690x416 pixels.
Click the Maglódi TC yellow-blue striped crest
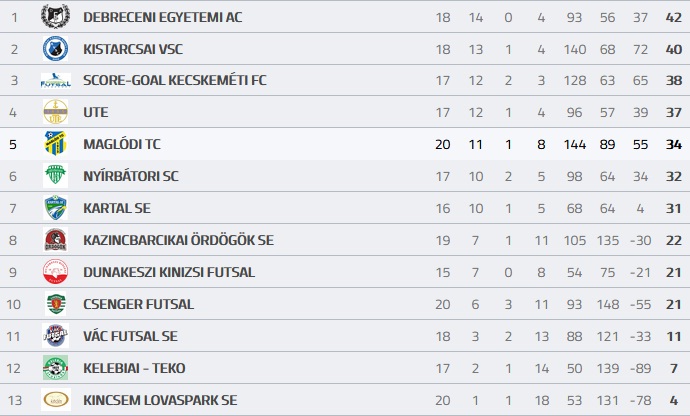[x=55, y=144]
